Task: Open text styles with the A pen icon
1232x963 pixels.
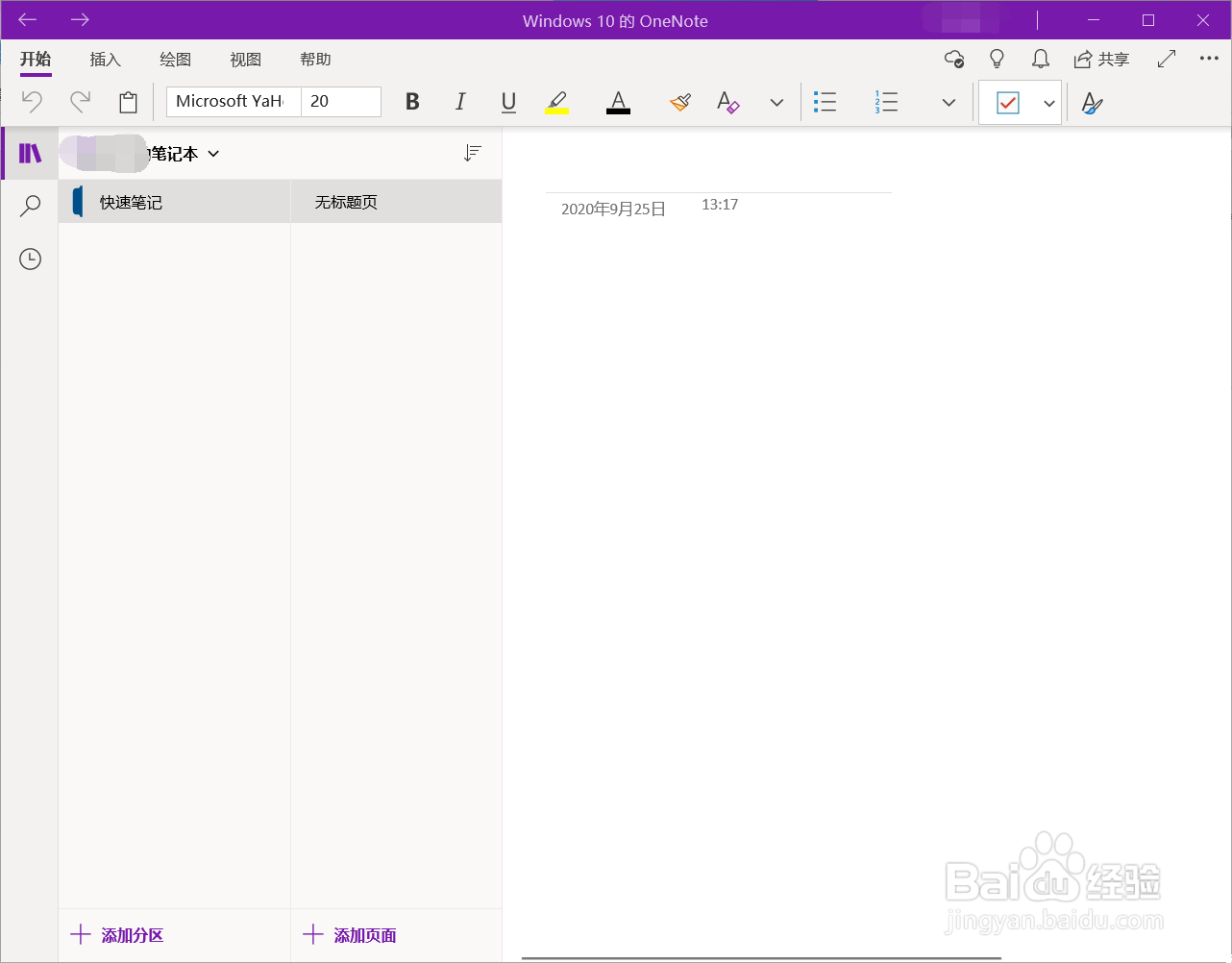Action: (1092, 102)
